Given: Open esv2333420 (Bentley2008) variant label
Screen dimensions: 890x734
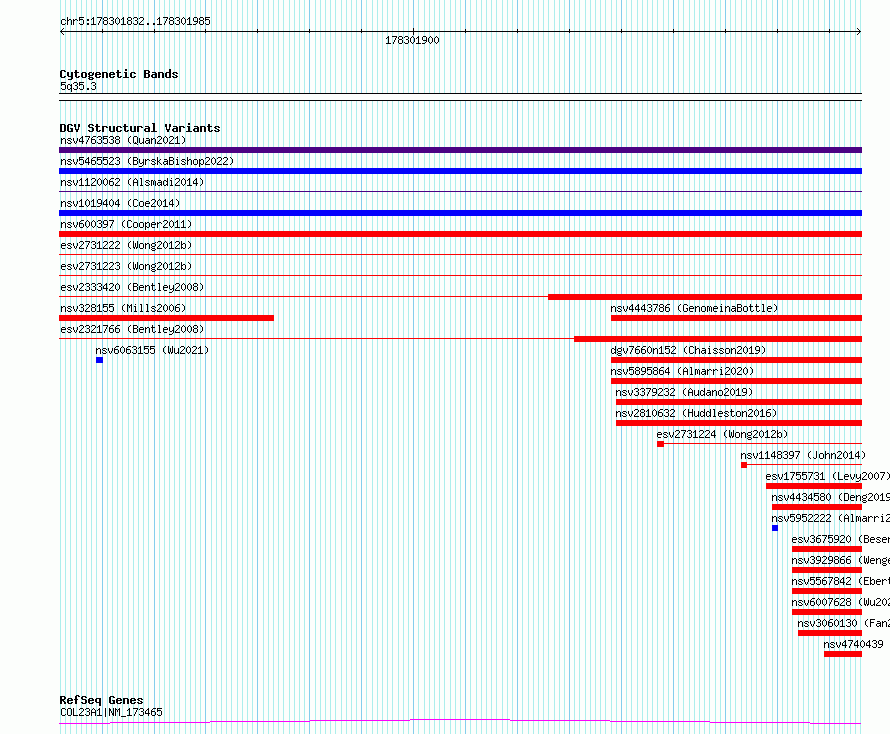Looking at the screenshot, I should coord(132,287).
